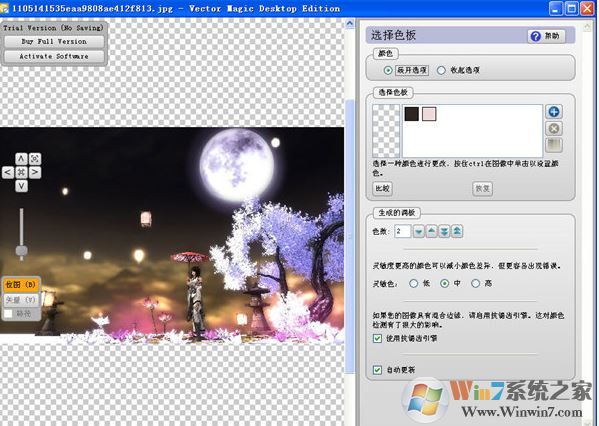Select the black color swatch in the palette

tap(411, 114)
